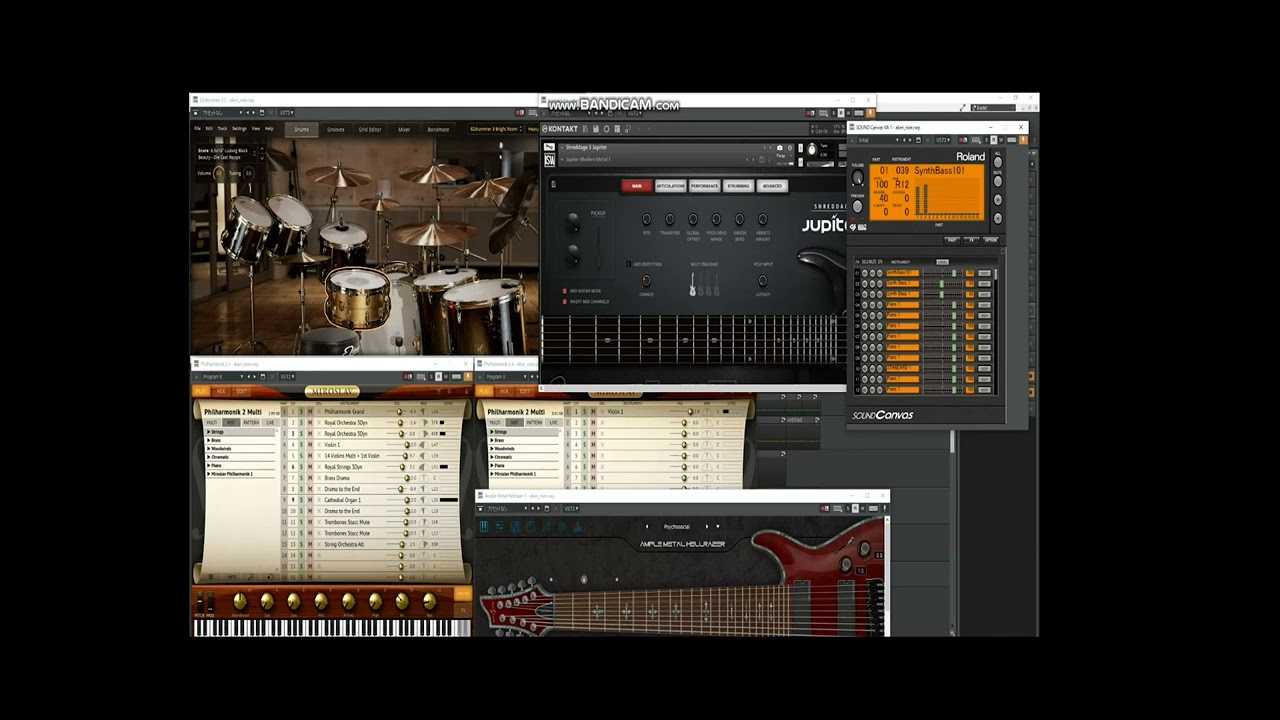Viewport: 1280px width, 720px height.
Task: Click the ADVANCED tab button in Jupiter
Action: point(772,186)
